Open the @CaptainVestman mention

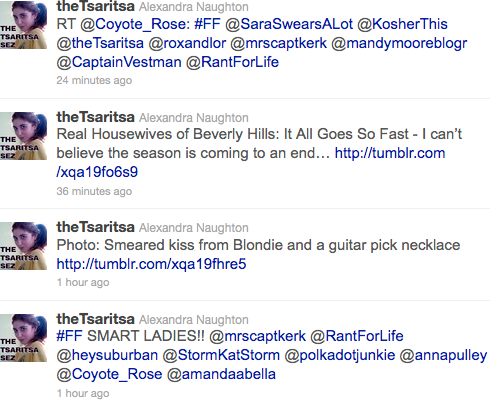[x=119, y=62]
